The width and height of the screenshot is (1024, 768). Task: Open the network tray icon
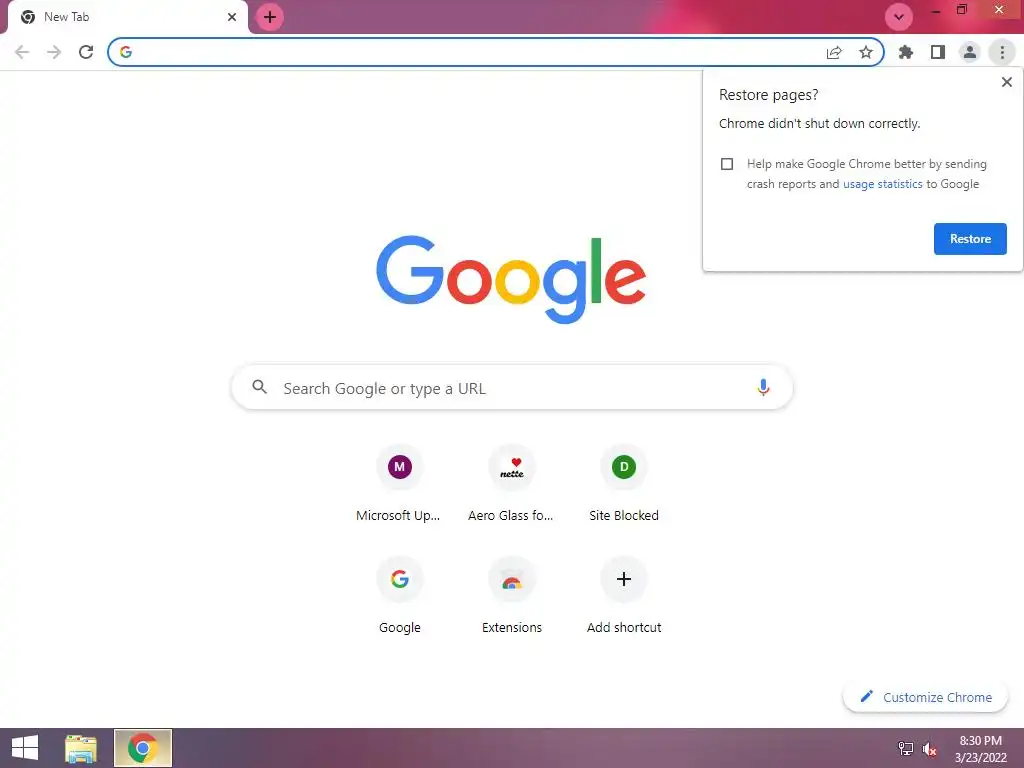(906, 749)
